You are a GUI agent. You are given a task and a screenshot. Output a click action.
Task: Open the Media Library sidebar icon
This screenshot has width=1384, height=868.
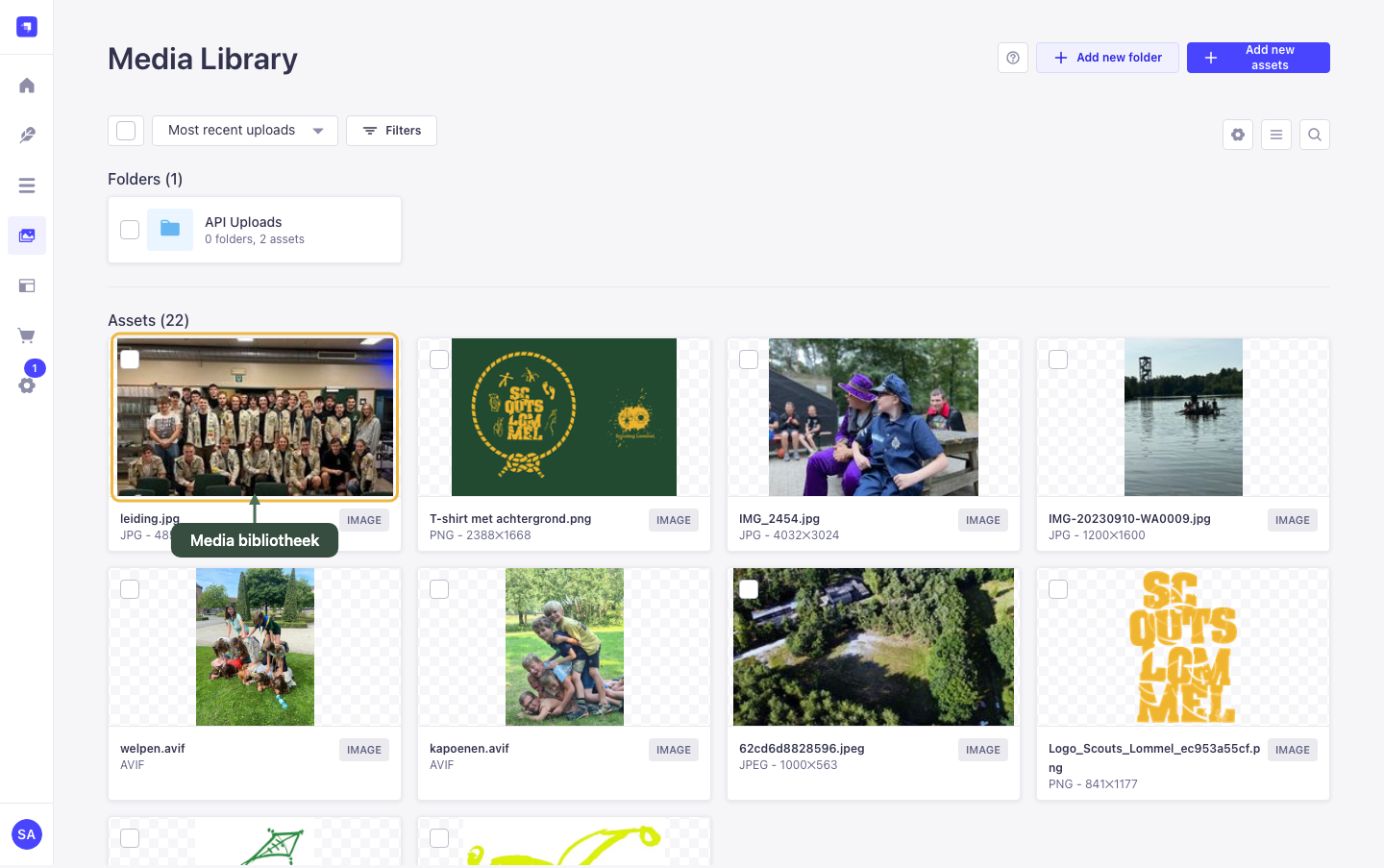[27, 236]
